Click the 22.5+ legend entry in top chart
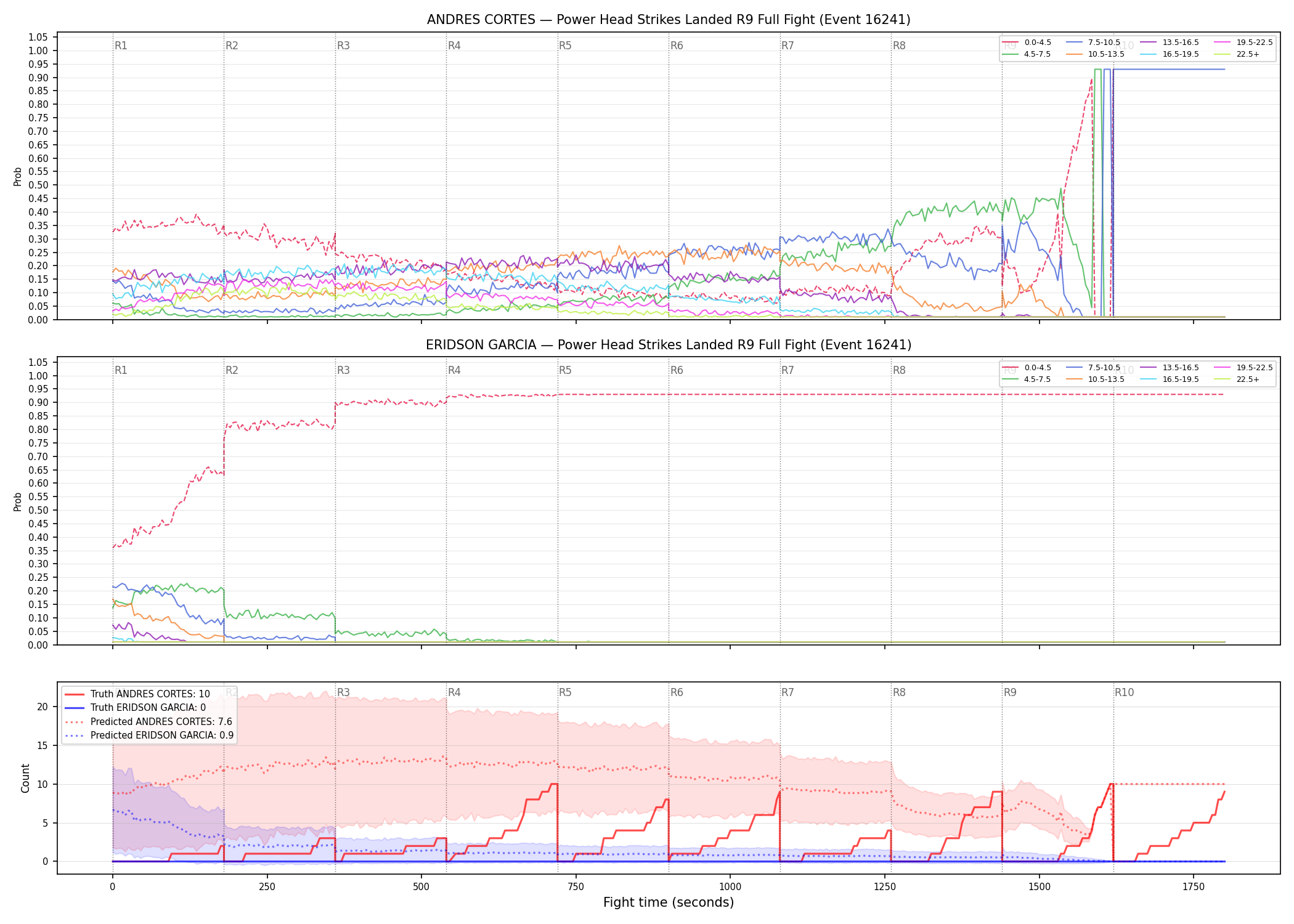1294x924 pixels. (1237, 54)
